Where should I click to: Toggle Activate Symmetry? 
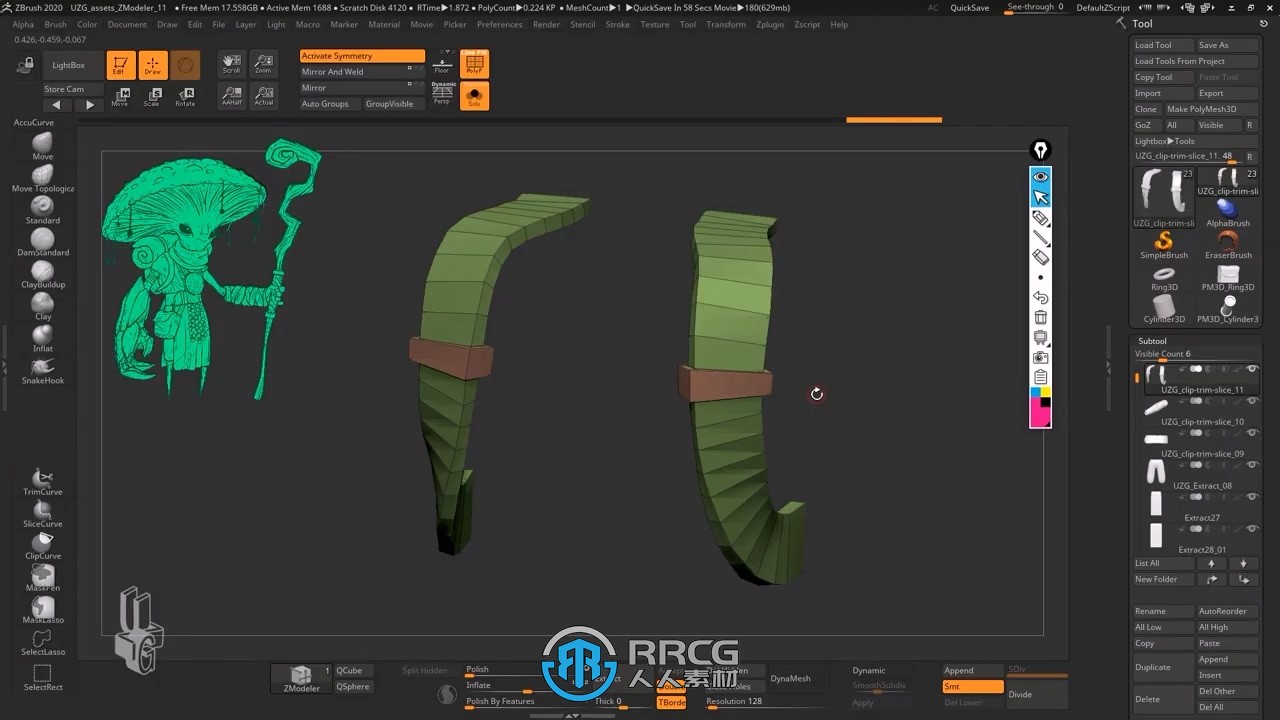362,56
